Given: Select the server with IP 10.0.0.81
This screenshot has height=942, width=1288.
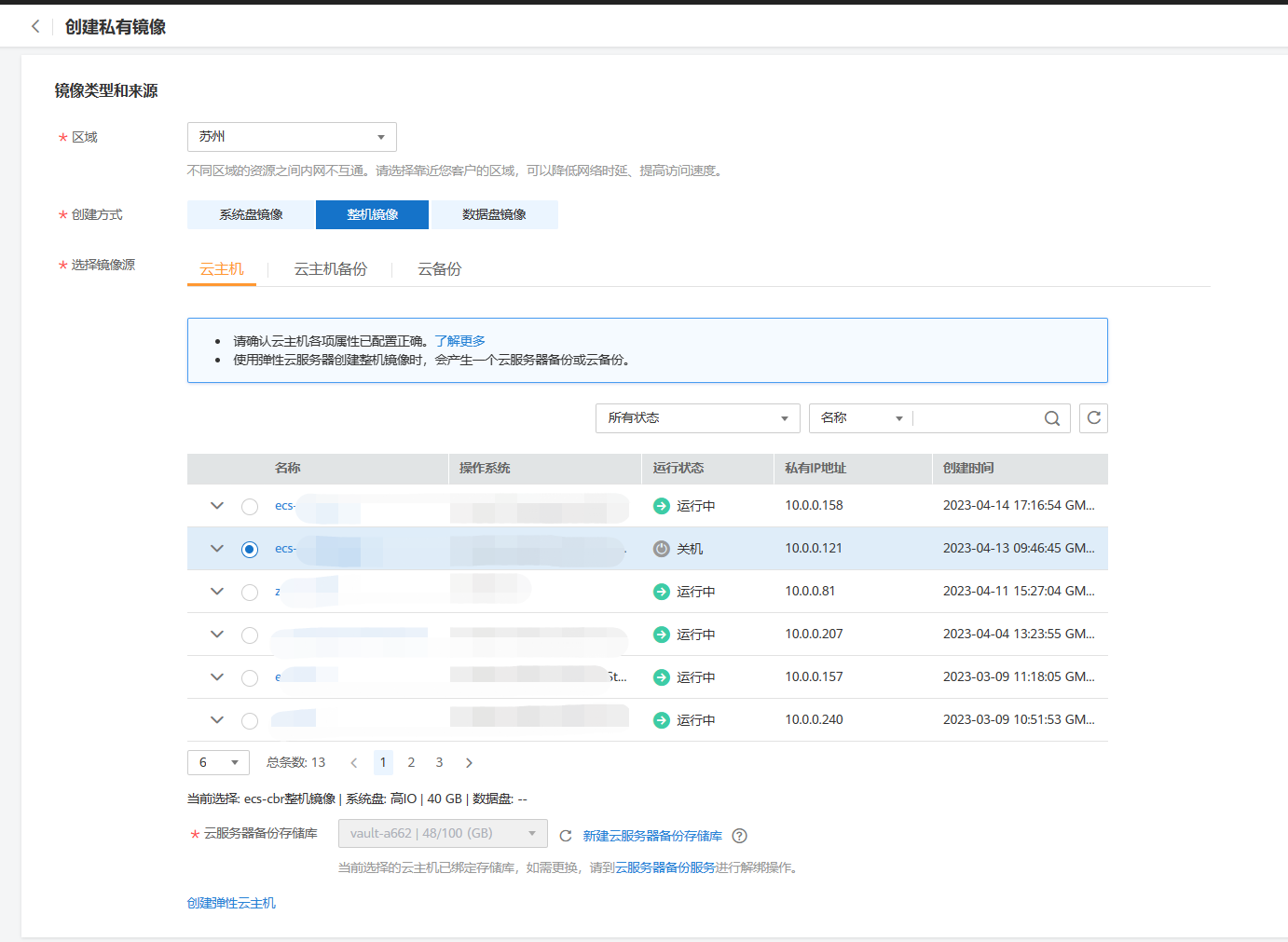Looking at the screenshot, I should 250,593.
